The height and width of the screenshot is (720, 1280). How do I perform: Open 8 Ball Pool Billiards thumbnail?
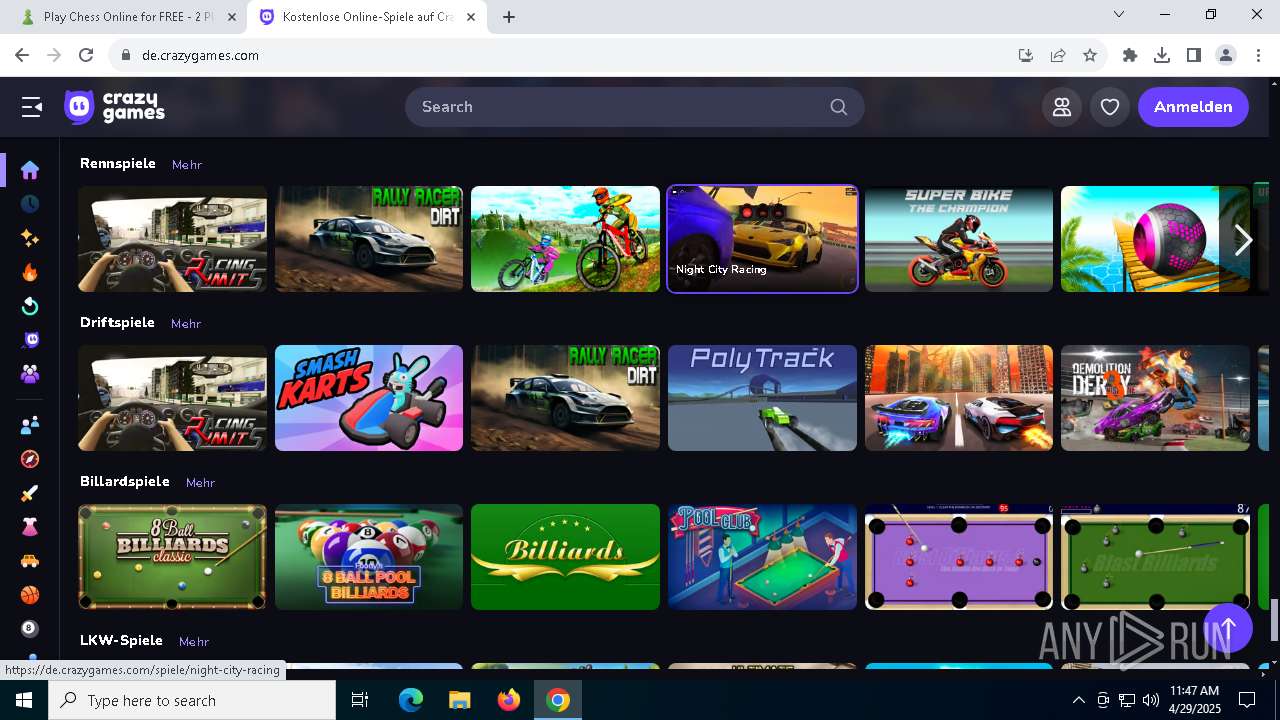[x=369, y=557]
